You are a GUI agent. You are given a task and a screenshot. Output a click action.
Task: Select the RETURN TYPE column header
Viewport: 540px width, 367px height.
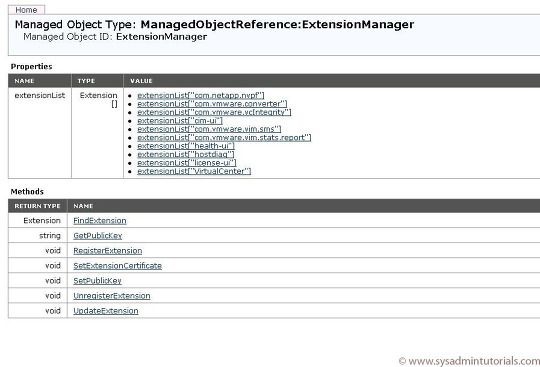38,206
